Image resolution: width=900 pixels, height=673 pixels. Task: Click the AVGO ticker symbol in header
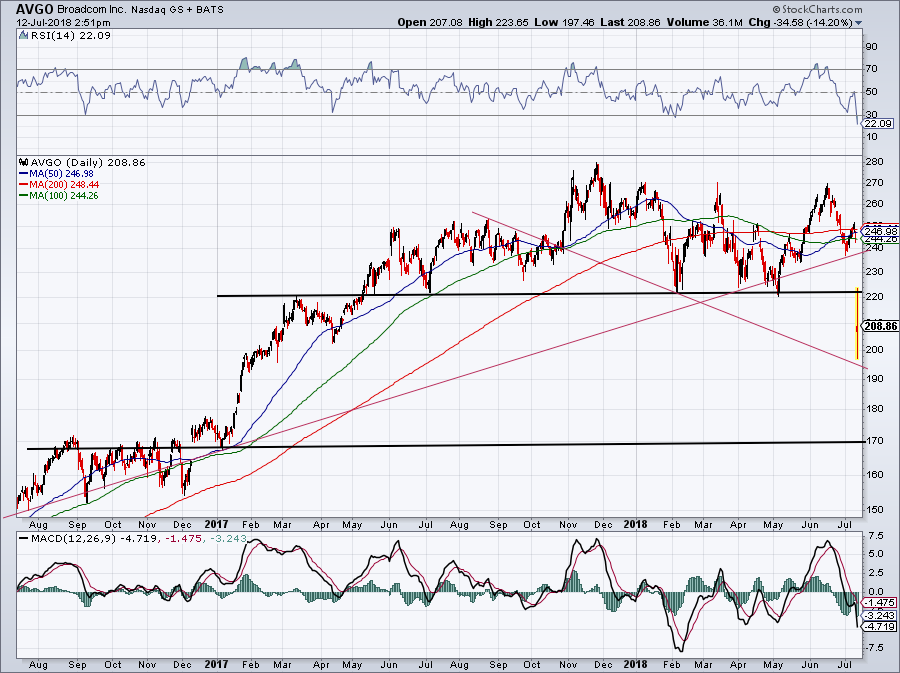point(34,9)
